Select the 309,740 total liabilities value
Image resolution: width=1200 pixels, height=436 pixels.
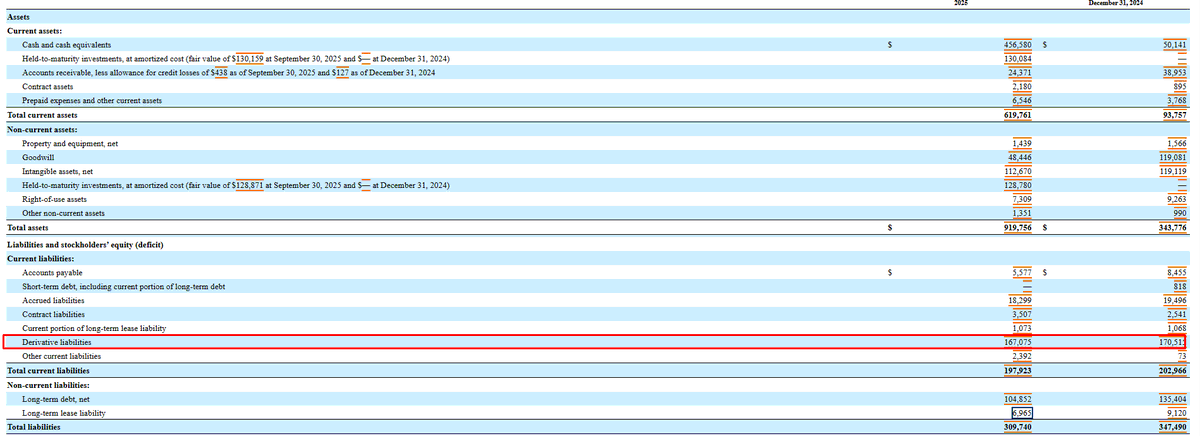click(x=1018, y=426)
